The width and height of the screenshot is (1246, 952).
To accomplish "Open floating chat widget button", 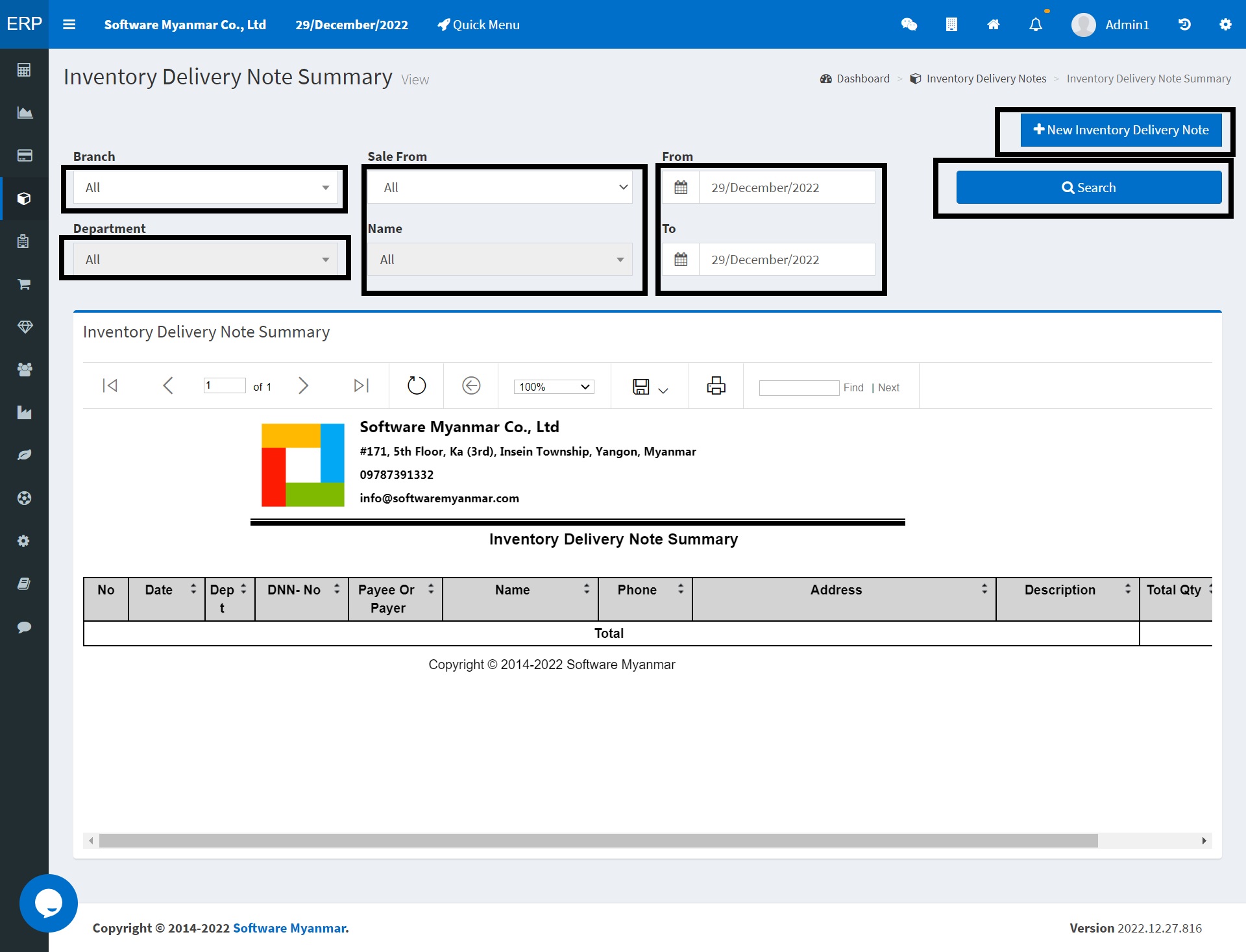I will tap(49, 903).
